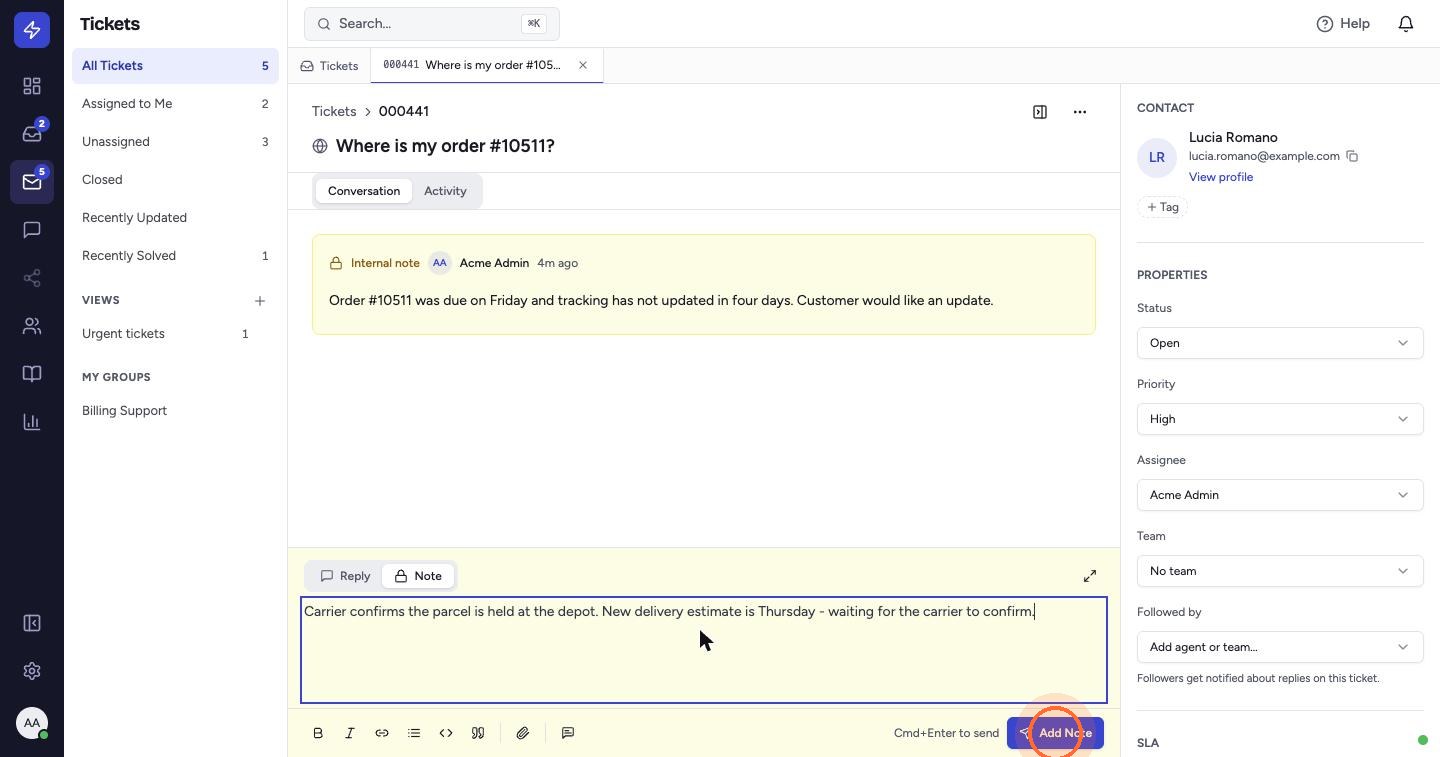Open Lucia Romano's View profile link

click(x=1221, y=177)
